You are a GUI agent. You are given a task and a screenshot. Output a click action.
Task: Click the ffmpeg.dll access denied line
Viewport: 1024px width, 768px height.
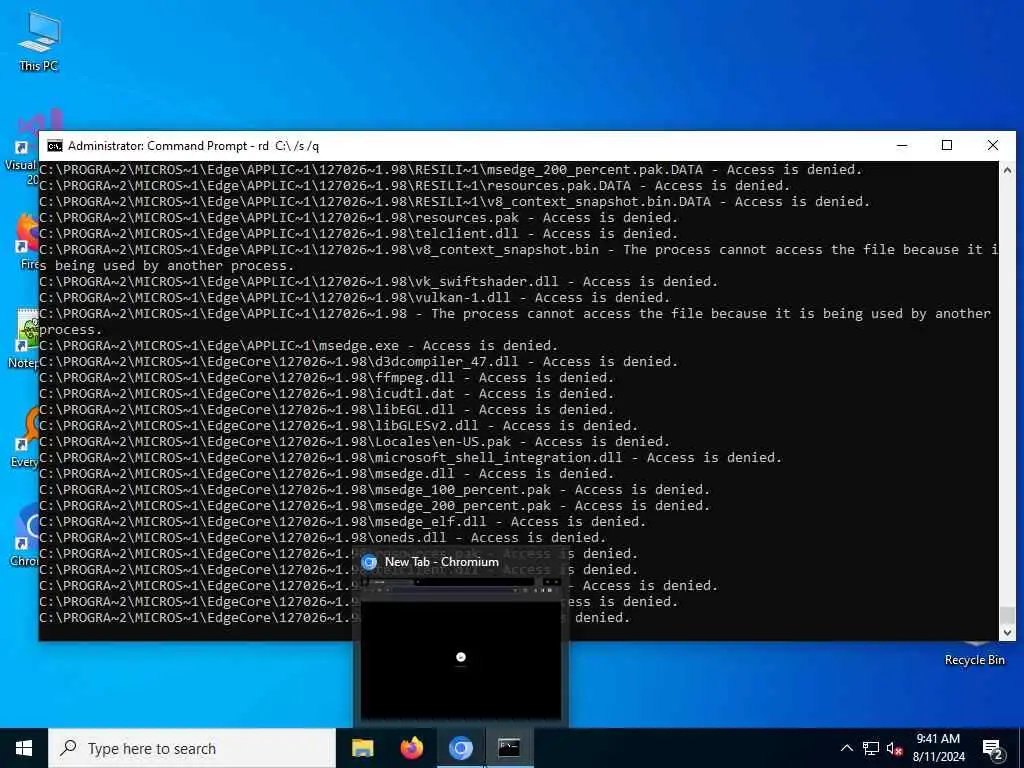(327, 377)
